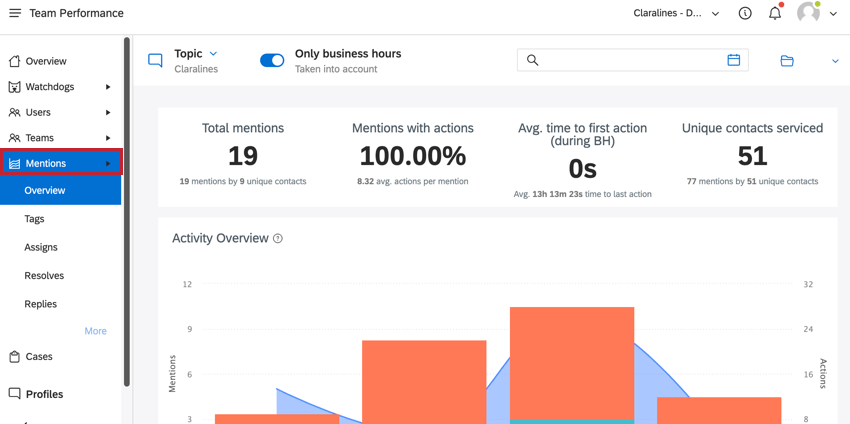
Task: Open the Assigns section
Action: (x=41, y=247)
